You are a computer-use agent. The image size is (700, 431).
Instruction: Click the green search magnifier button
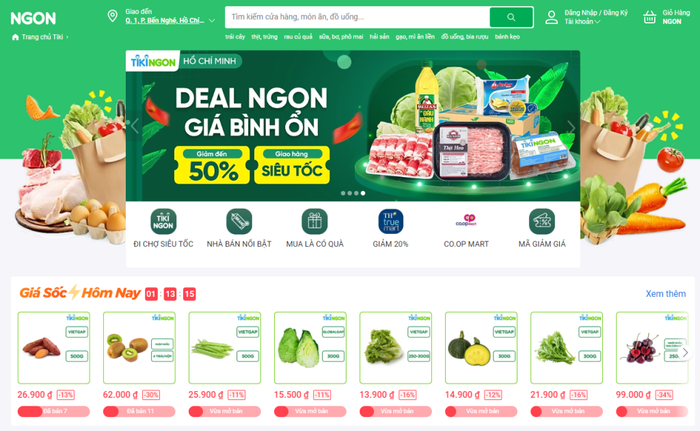pos(511,17)
